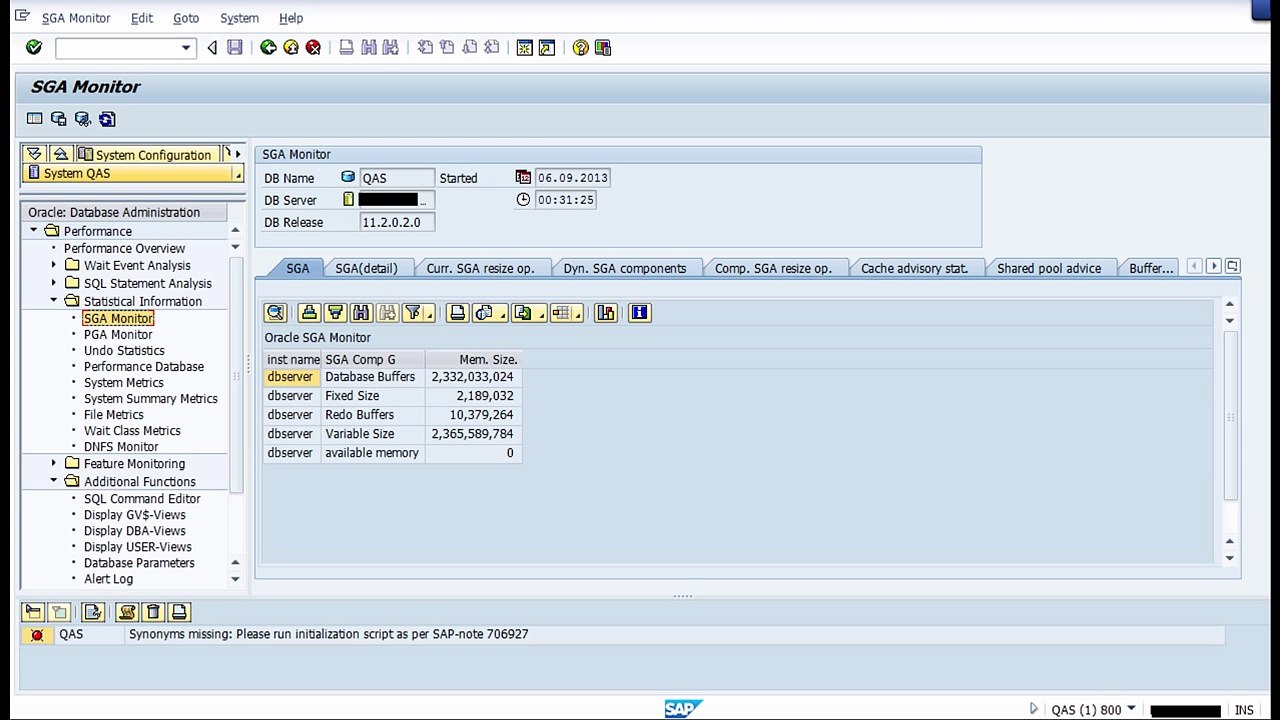
Task: Click the Export icon in ALV toolbar
Action: point(522,313)
